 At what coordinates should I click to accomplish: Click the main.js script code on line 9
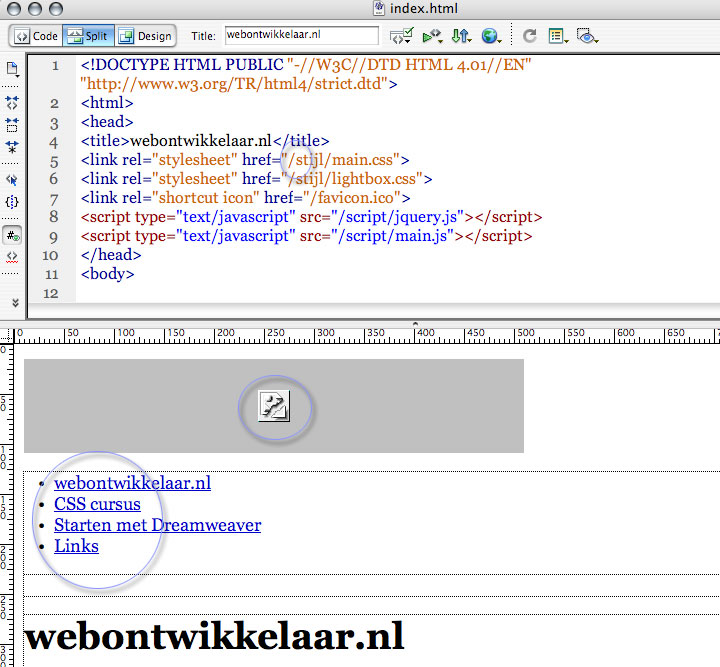coord(306,236)
